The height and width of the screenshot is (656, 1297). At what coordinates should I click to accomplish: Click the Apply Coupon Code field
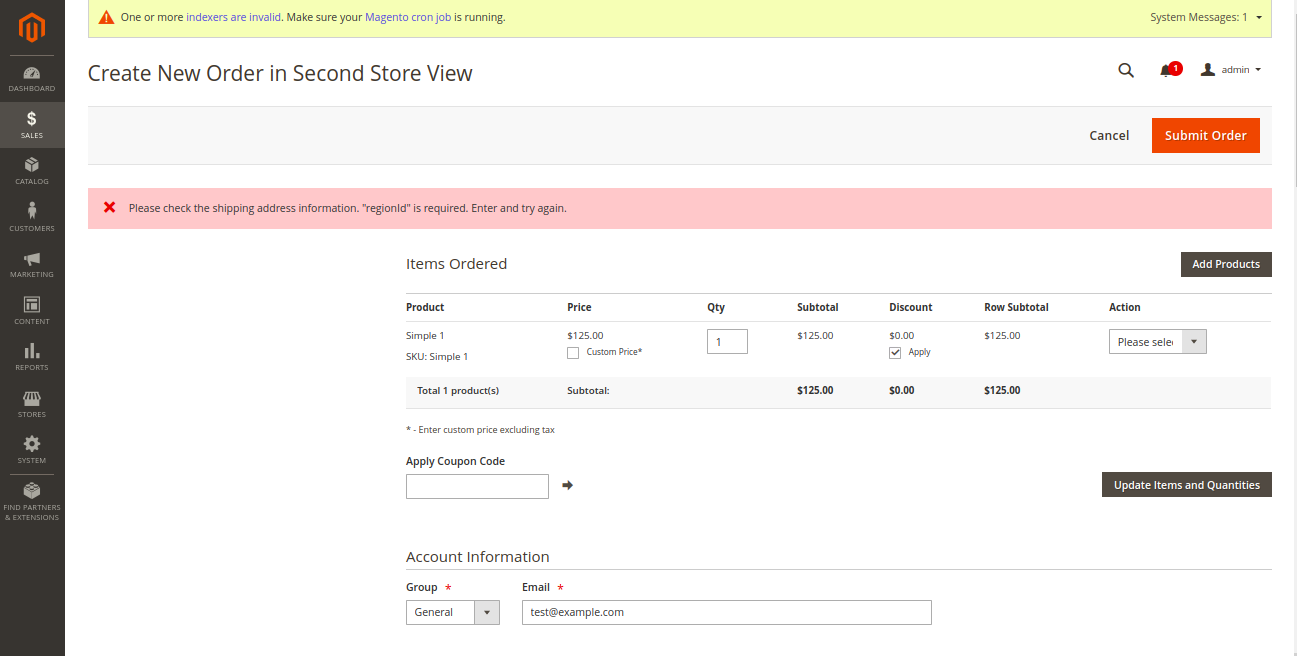[x=477, y=486]
